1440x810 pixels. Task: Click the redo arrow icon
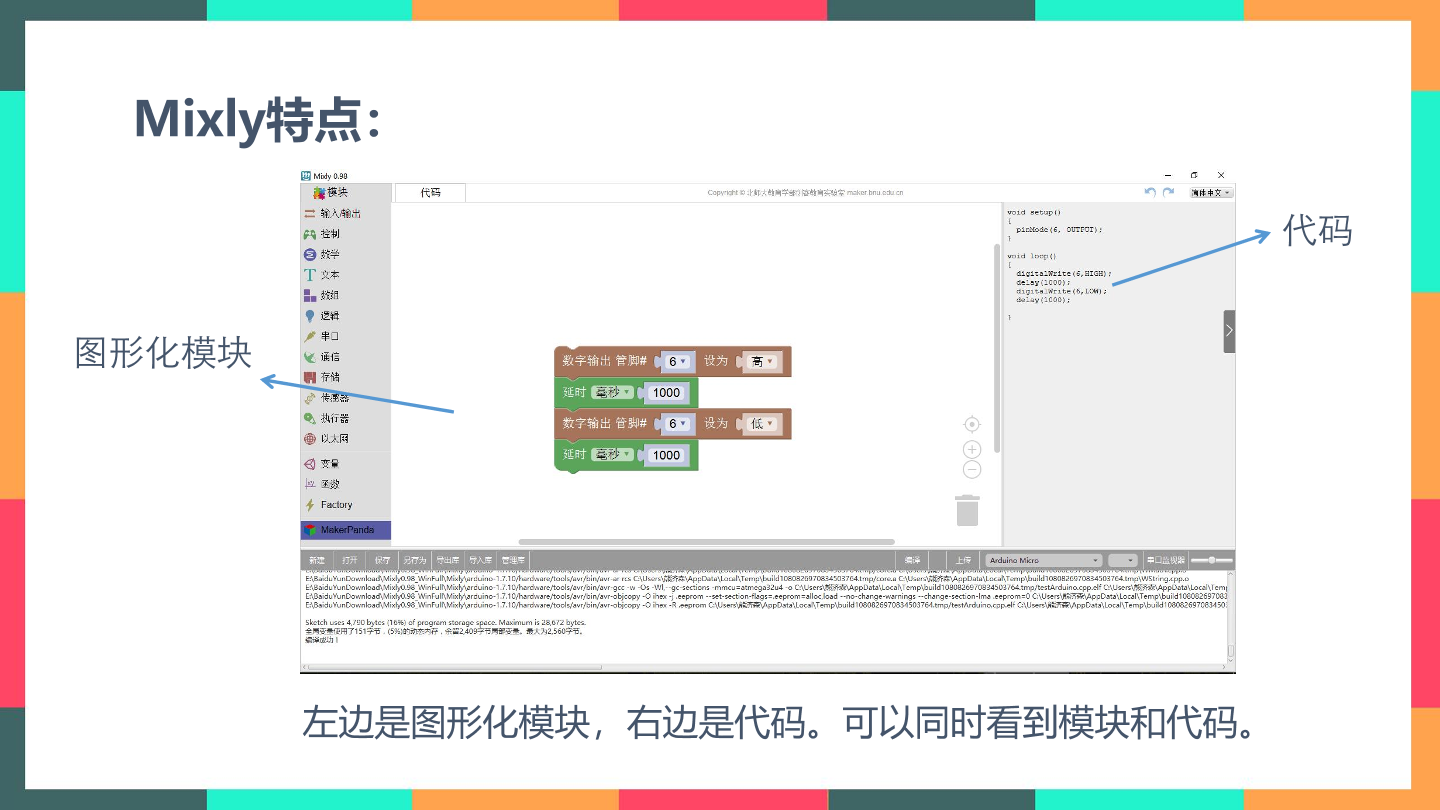pos(1168,192)
